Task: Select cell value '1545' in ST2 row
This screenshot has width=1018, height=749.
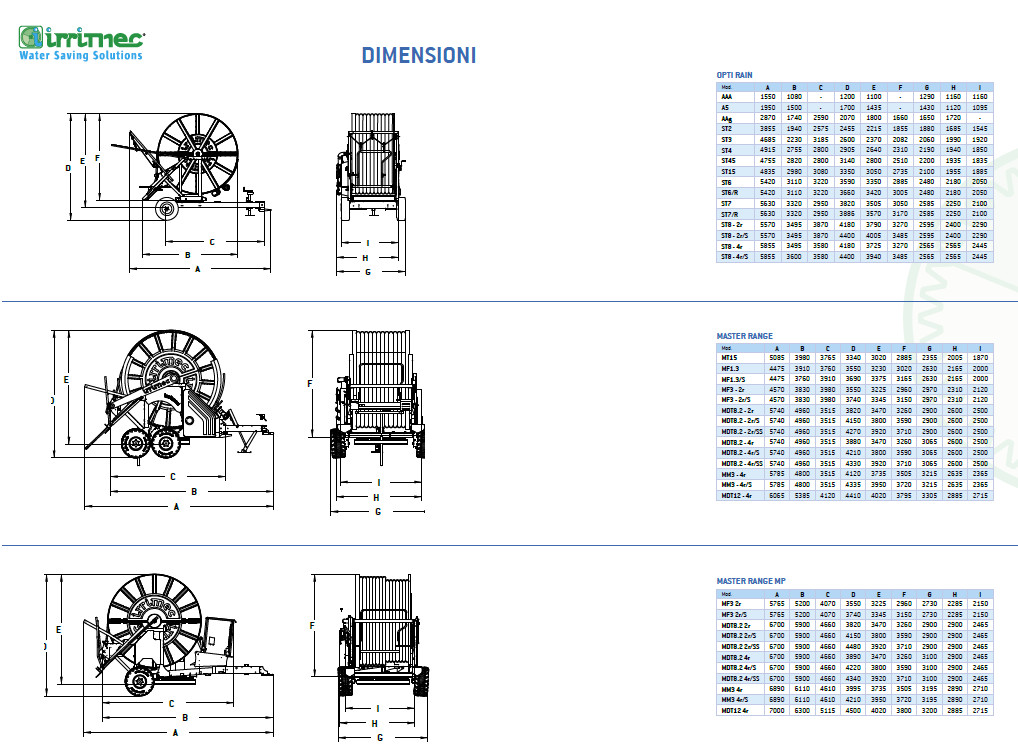Action: (x=980, y=129)
